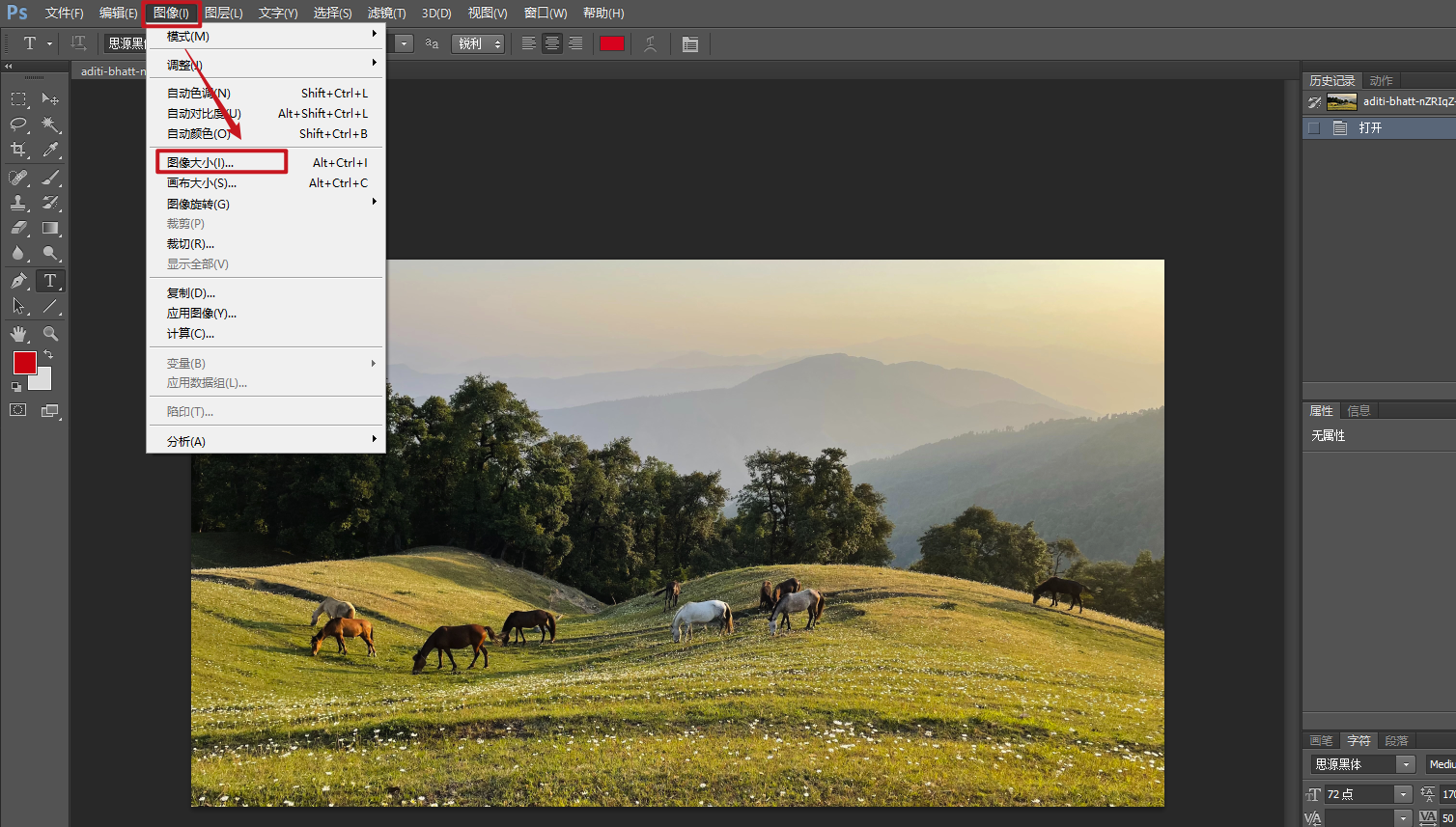Screen dimensions: 1456x827
Task: Click 画布大小(S)... menu entry
Action: point(202,183)
